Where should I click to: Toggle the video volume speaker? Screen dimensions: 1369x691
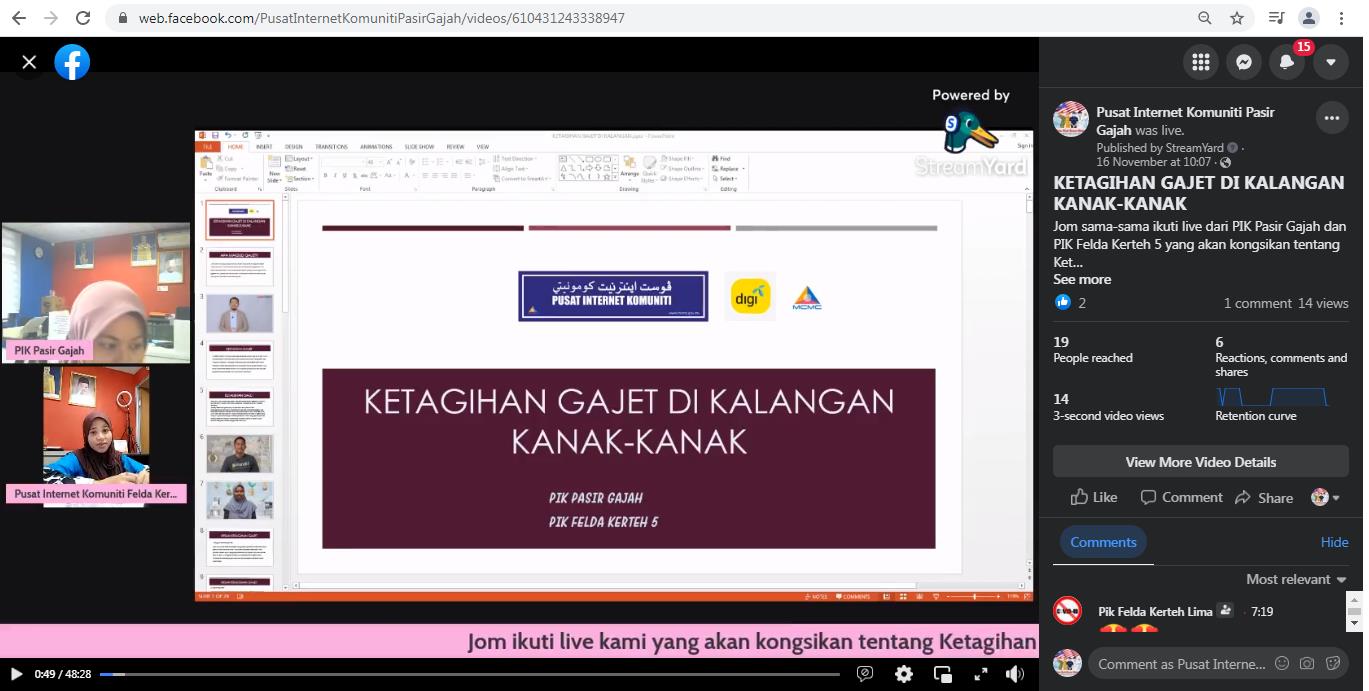(1015, 674)
